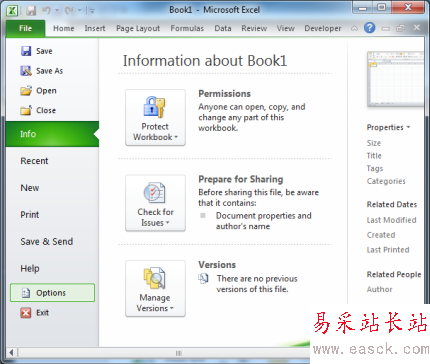This screenshot has width=430, height=364.
Task: Open the Review ribbon tab
Action: [254, 28]
